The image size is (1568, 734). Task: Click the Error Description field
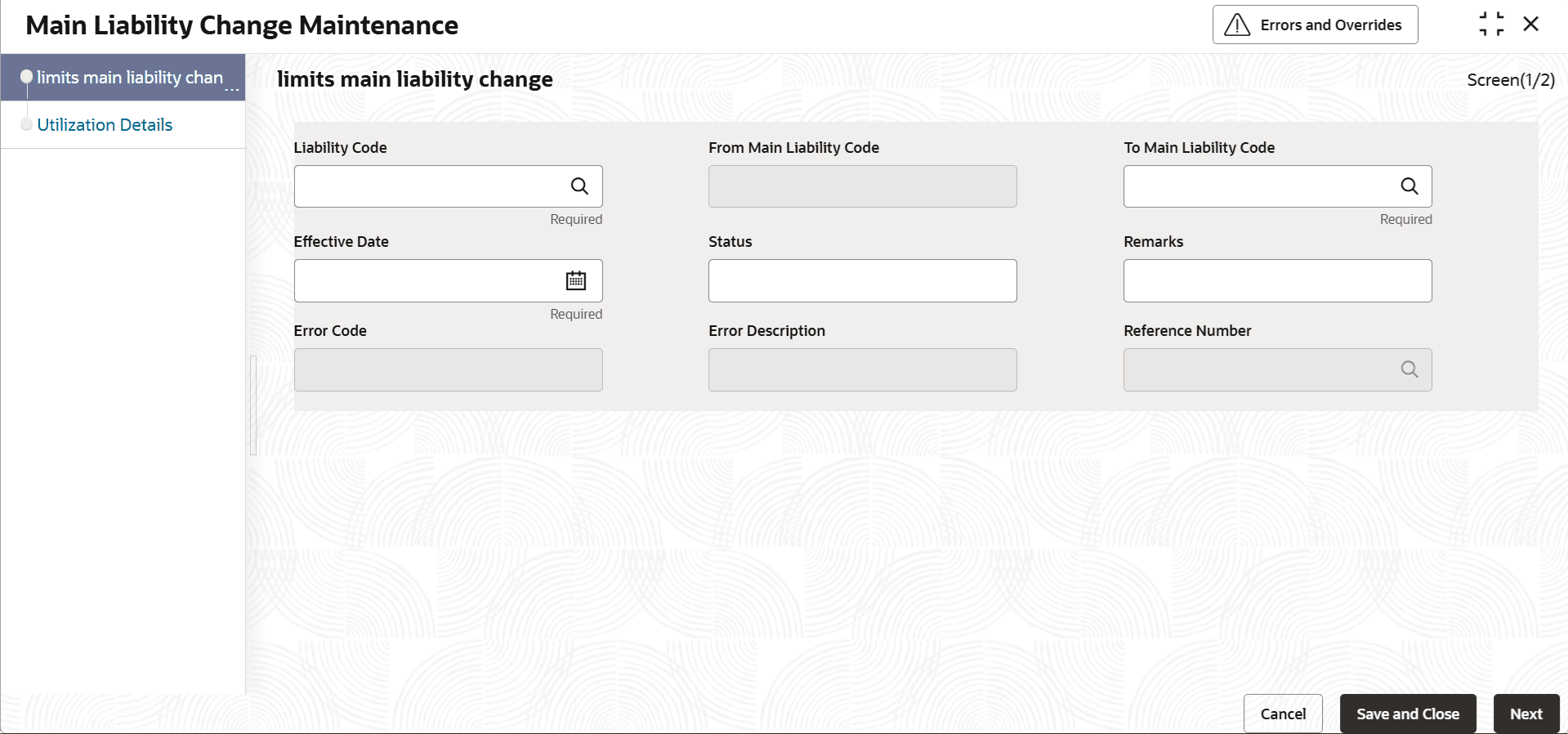[x=862, y=369]
